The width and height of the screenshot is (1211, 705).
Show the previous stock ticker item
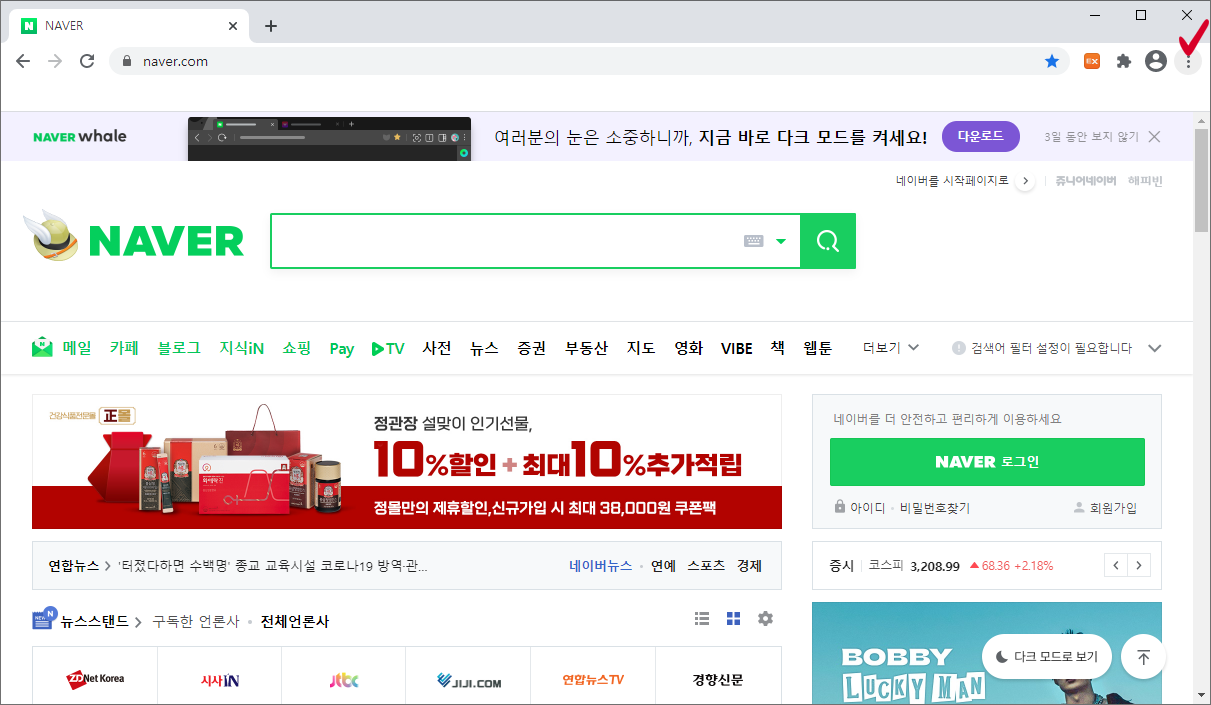1116,566
